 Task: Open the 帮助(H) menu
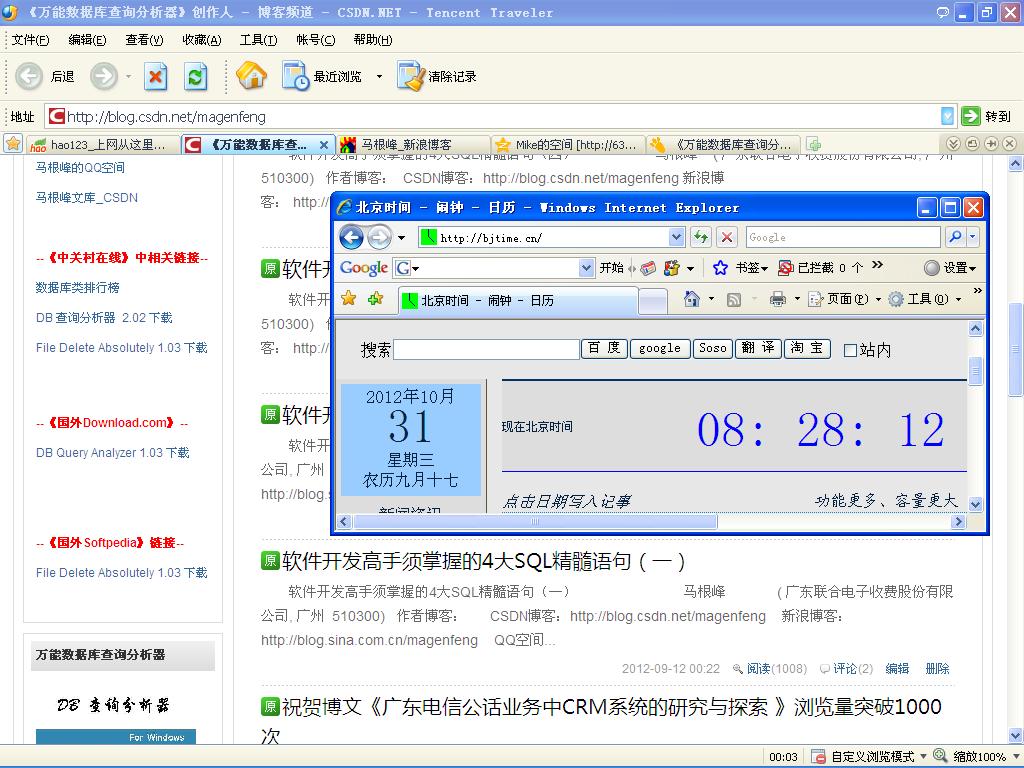(372, 40)
